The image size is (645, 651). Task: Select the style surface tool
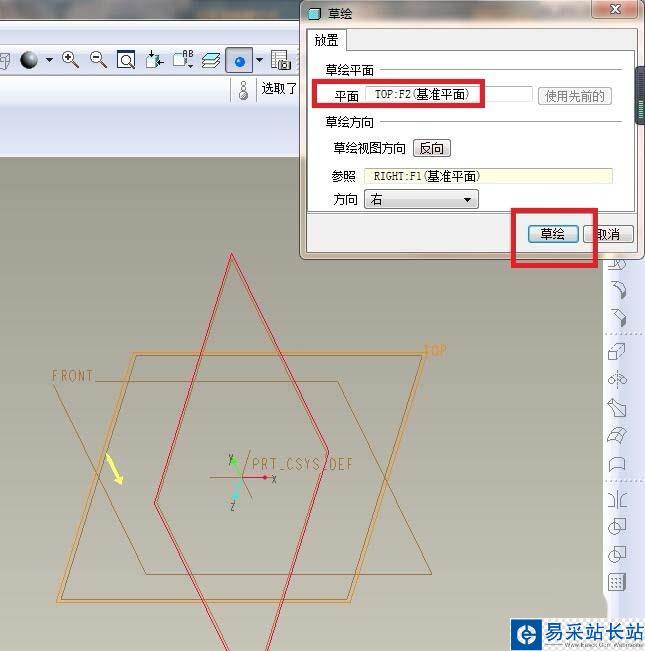tap(617, 464)
